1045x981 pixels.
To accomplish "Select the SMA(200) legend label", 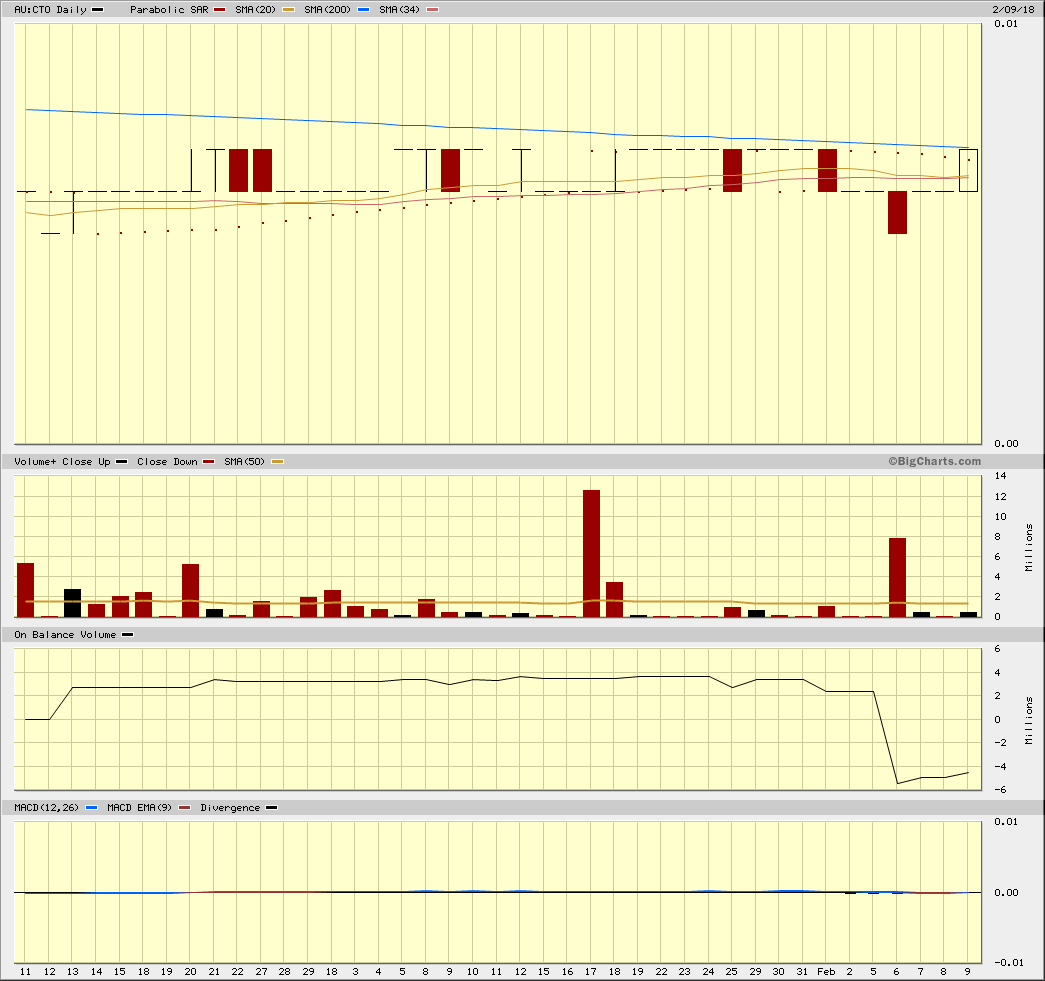I will pos(327,10).
